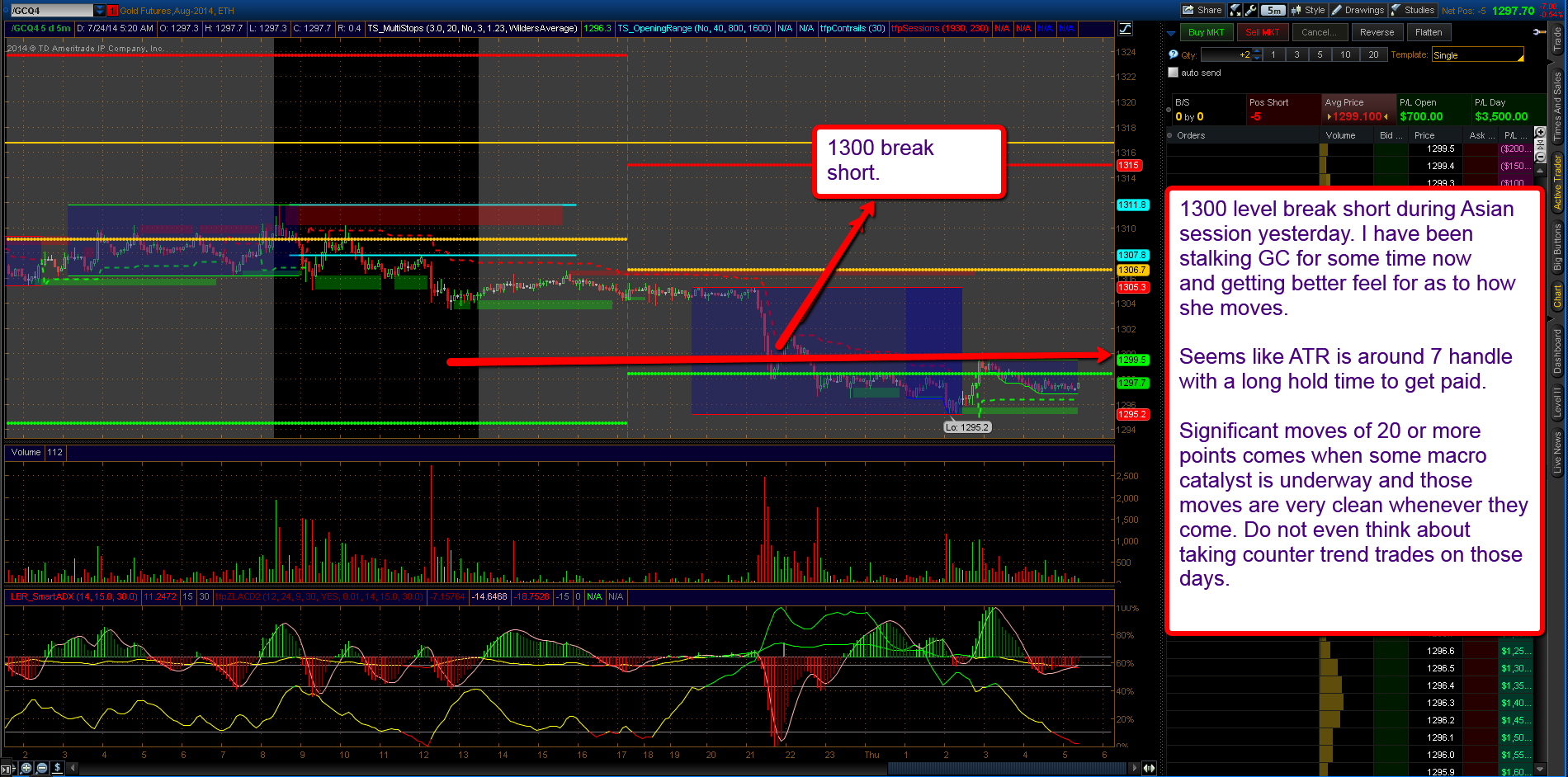Click the price ladder scroll-down arrow
This screenshot has width=1568, height=777.
click(x=1539, y=770)
